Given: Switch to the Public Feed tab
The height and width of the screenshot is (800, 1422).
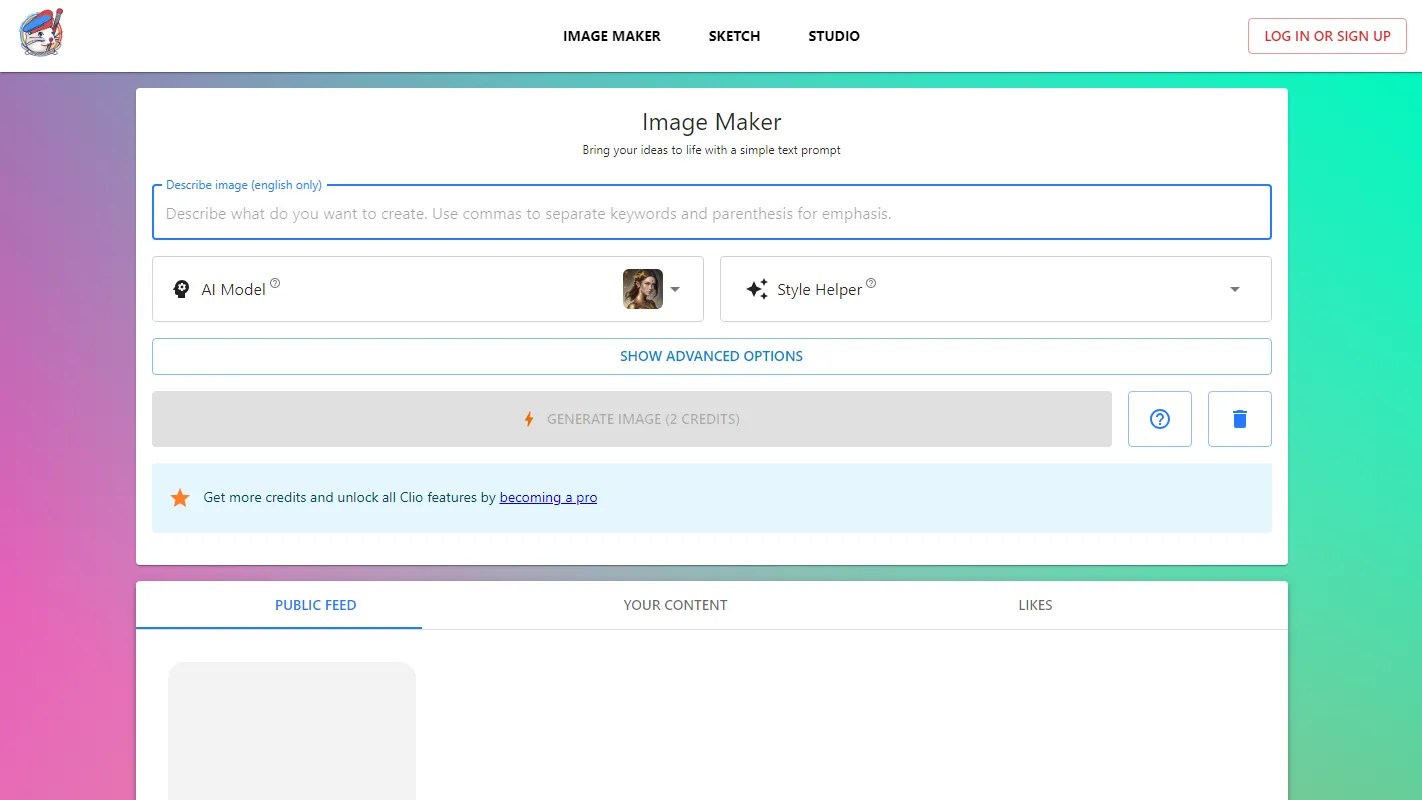Looking at the screenshot, I should pyautogui.click(x=316, y=605).
